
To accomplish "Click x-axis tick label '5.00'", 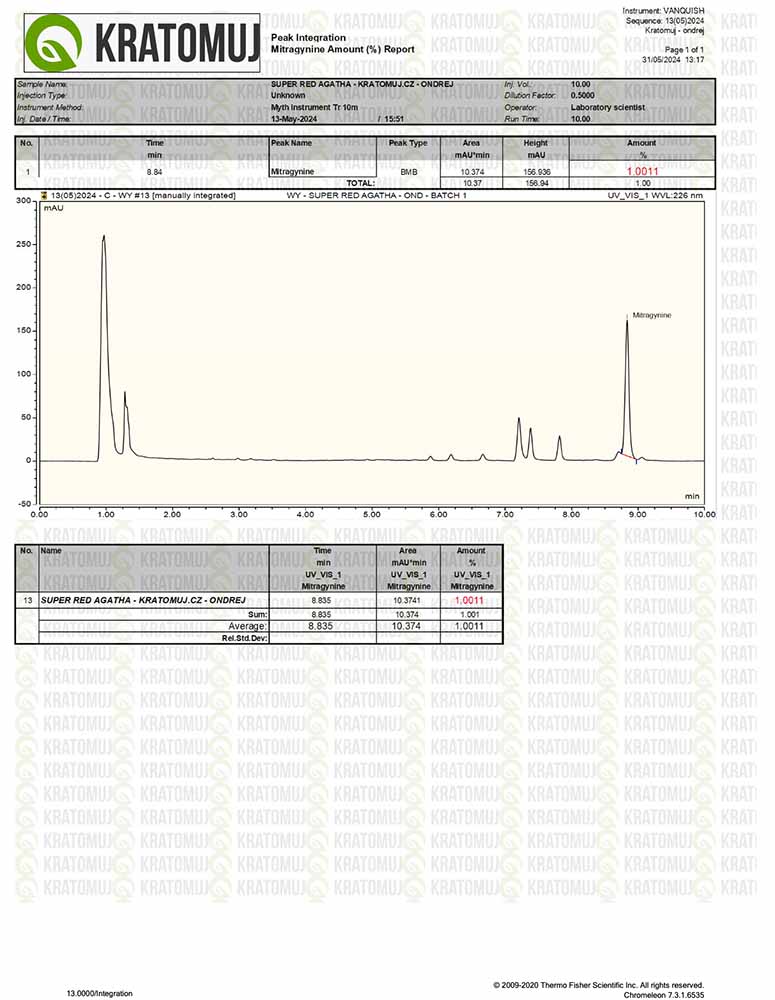I will pos(372,514).
